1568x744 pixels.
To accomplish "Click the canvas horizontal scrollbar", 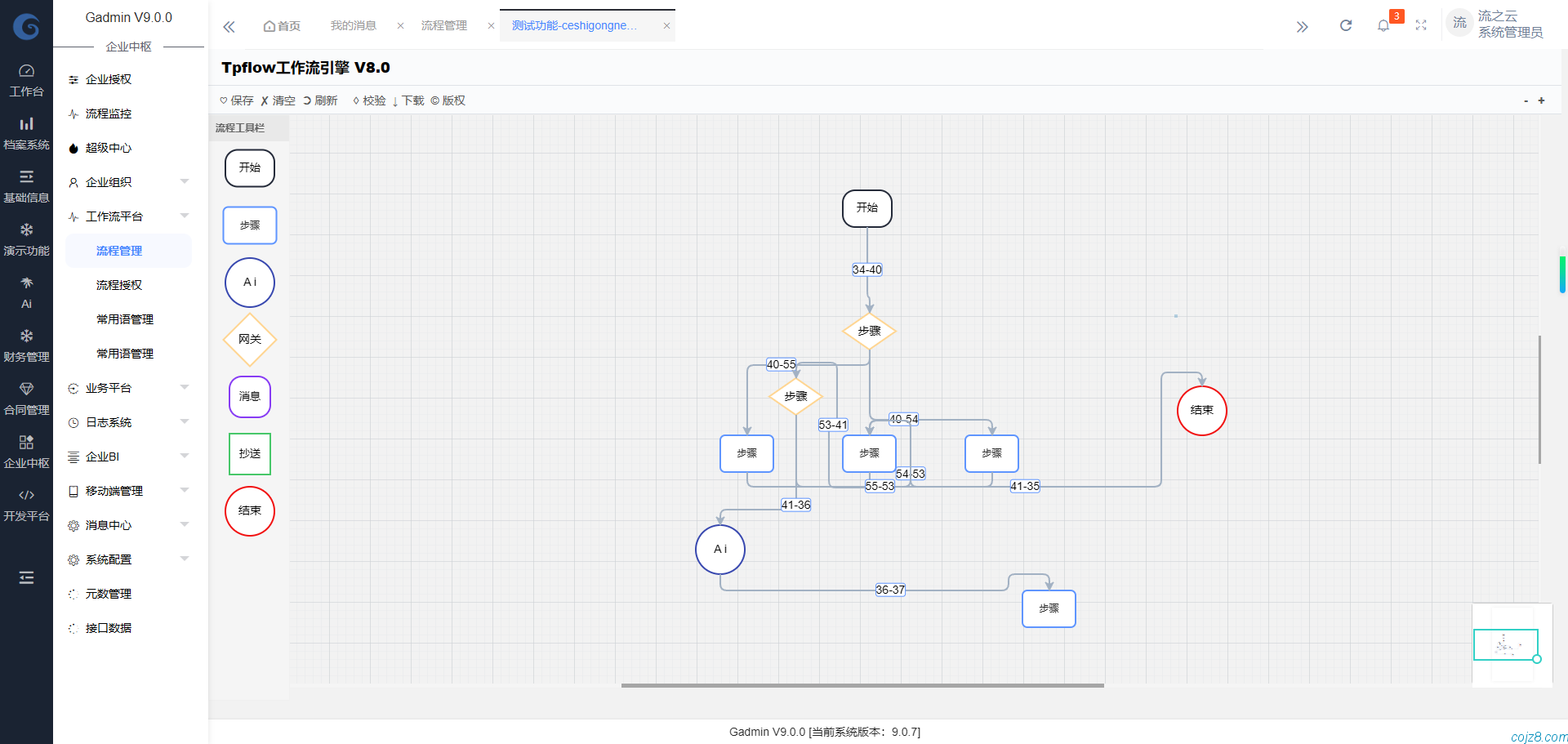I will [x=862, y=685].
